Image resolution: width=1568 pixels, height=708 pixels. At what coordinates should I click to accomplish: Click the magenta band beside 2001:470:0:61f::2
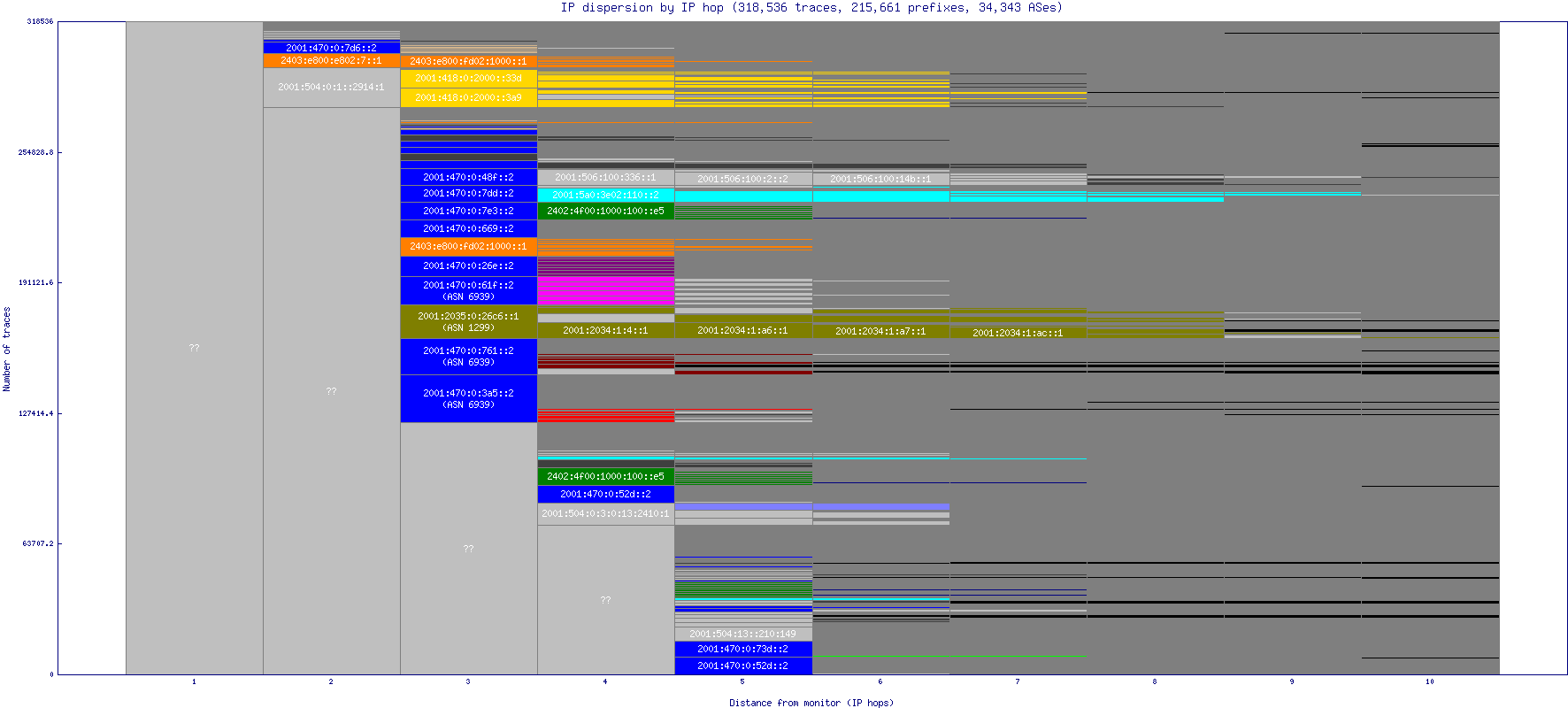pos(605,291)
